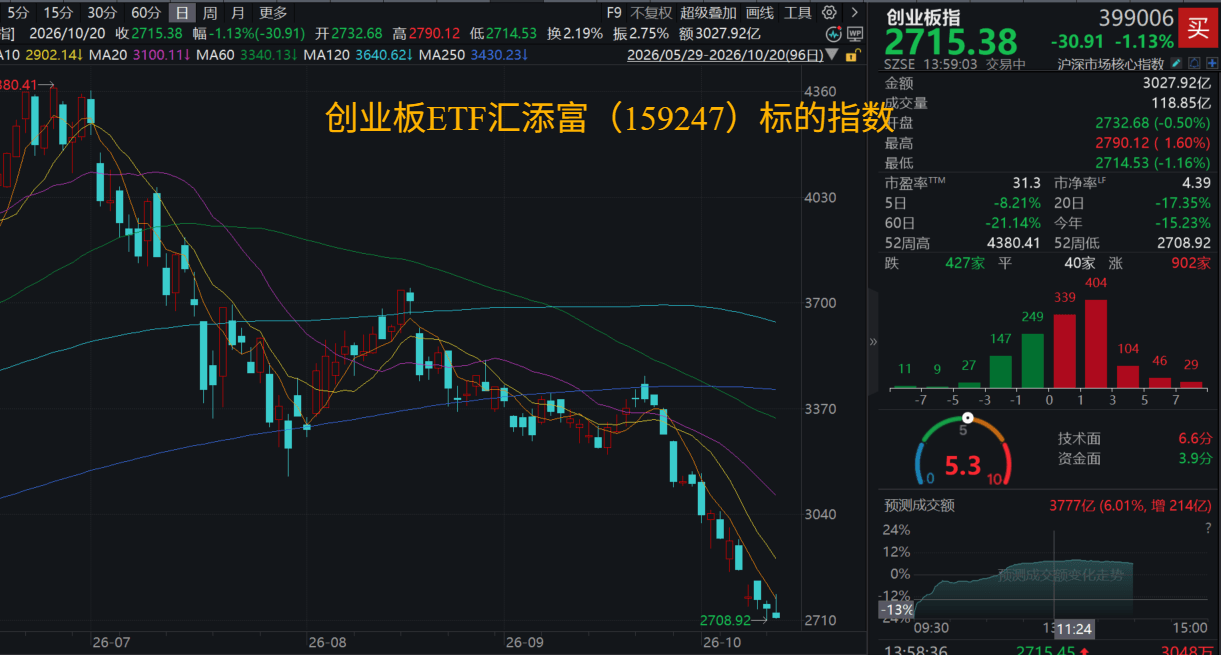
Task: Click the question mark help icon
Action: tap(1208, 527)
